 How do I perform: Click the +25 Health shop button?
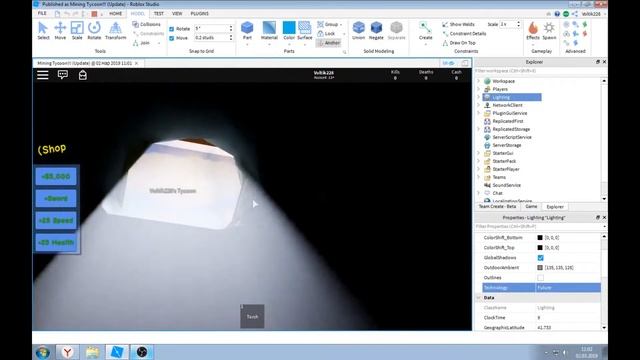(56, 242)
